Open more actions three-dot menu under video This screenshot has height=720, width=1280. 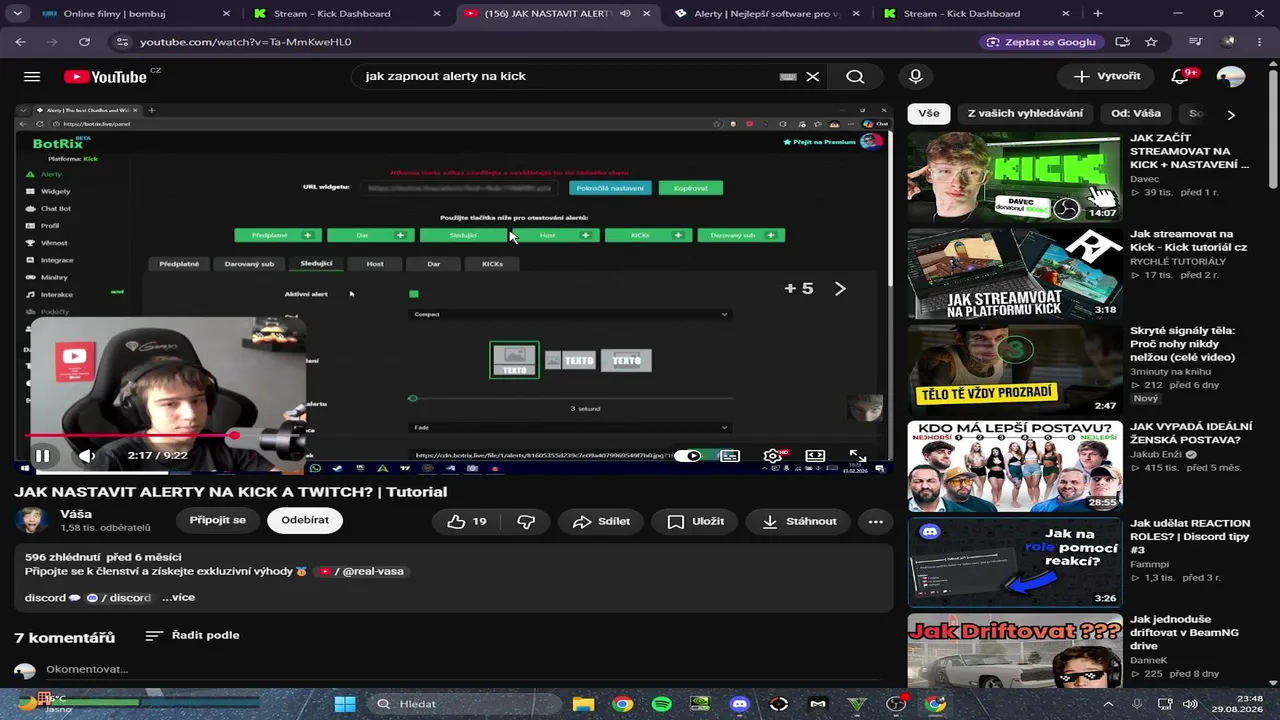pyautogui.click(x=876, y=521)
